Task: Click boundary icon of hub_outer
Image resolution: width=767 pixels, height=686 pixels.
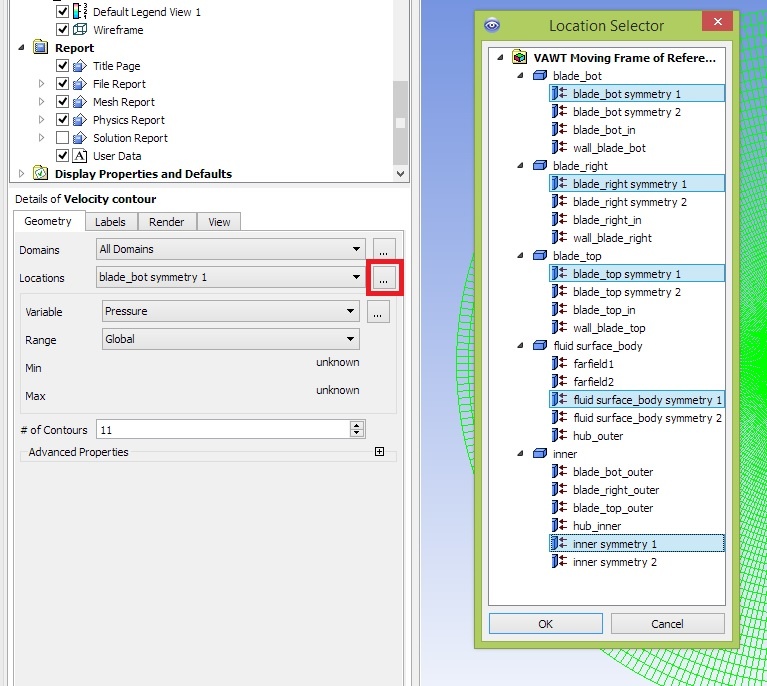Action: pos(559,435)
